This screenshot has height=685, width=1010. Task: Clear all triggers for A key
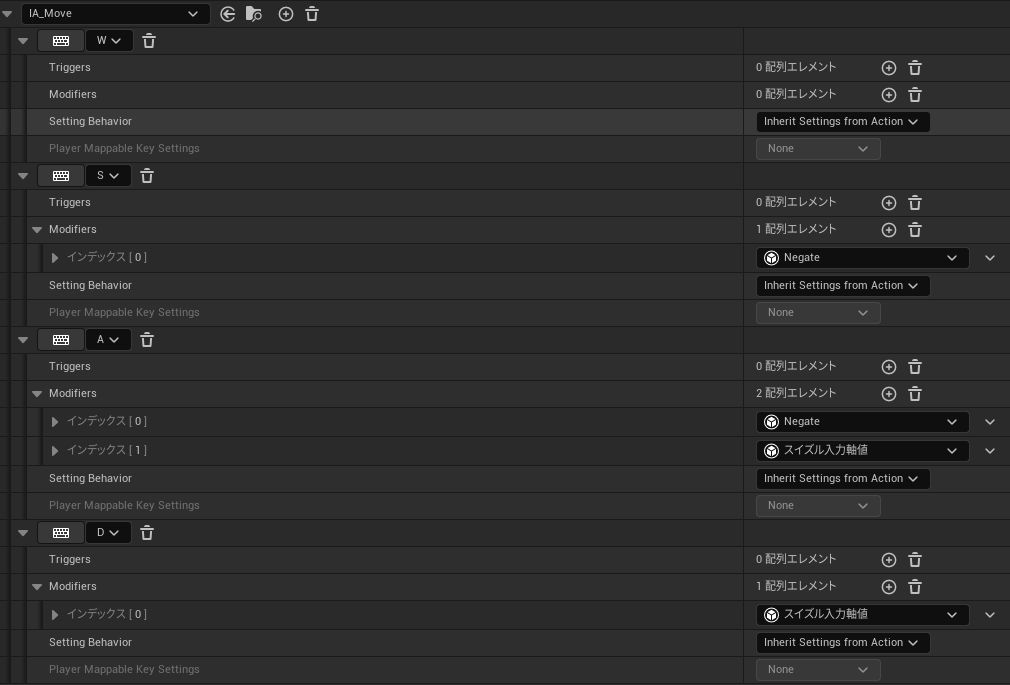coord(915,367)
